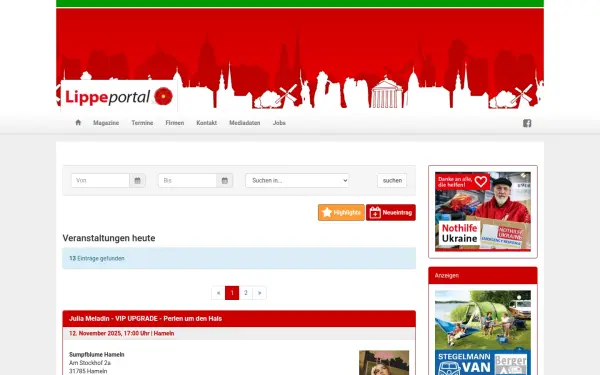600x375 pixels.
Task: Click the '12. November 2025, 17:00 Uhr | Hameln' date line
Action: [122, 333]
